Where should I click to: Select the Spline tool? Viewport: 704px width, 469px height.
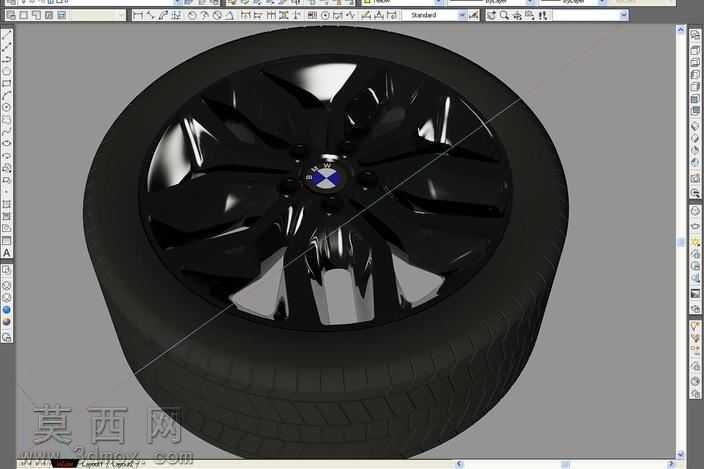tap(6, 131)
